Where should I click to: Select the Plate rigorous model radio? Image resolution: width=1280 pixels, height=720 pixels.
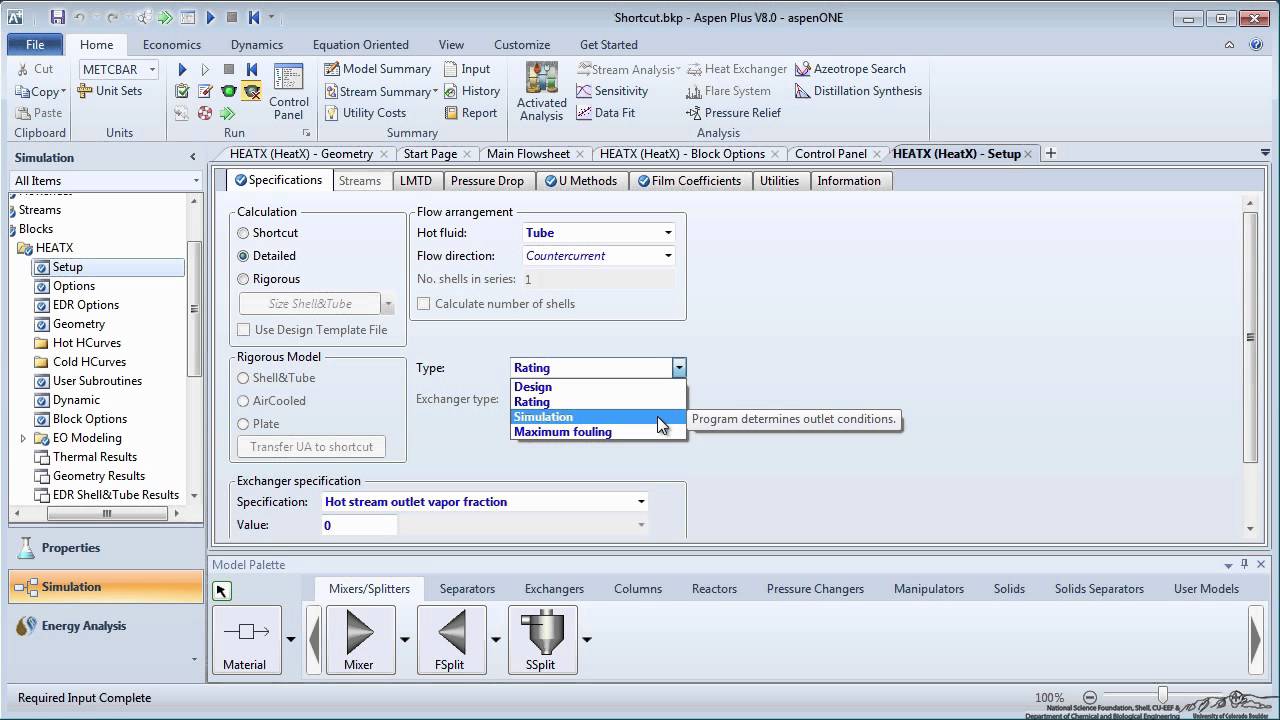(243, 424)
